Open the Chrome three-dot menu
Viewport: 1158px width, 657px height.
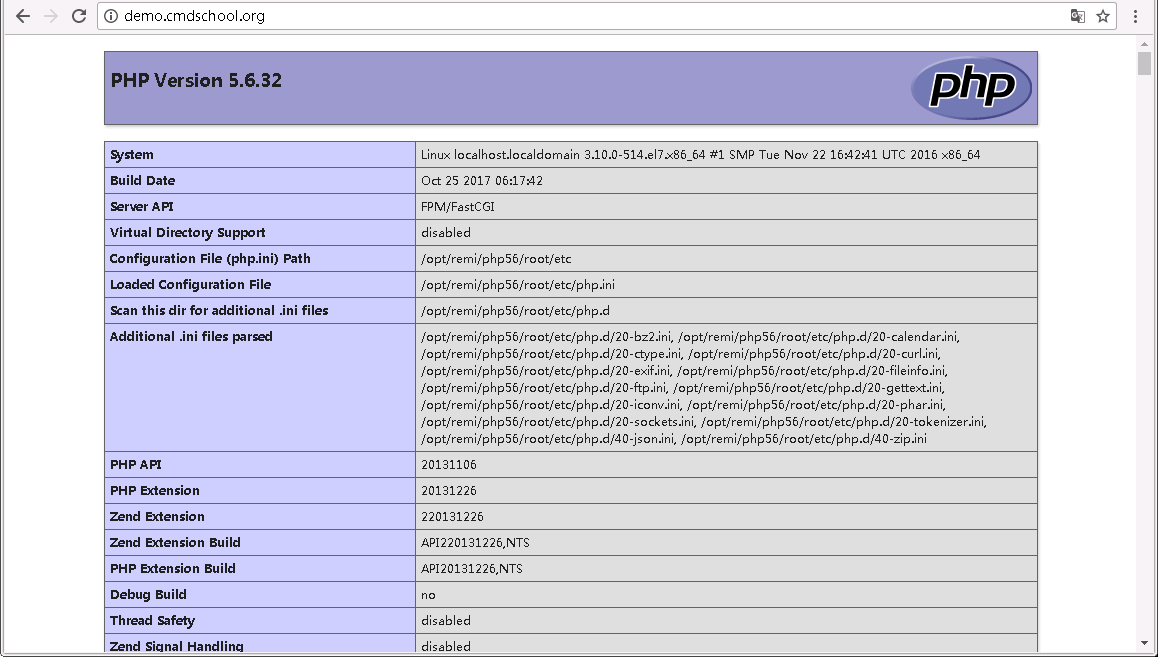click(x=1136, y=16)
